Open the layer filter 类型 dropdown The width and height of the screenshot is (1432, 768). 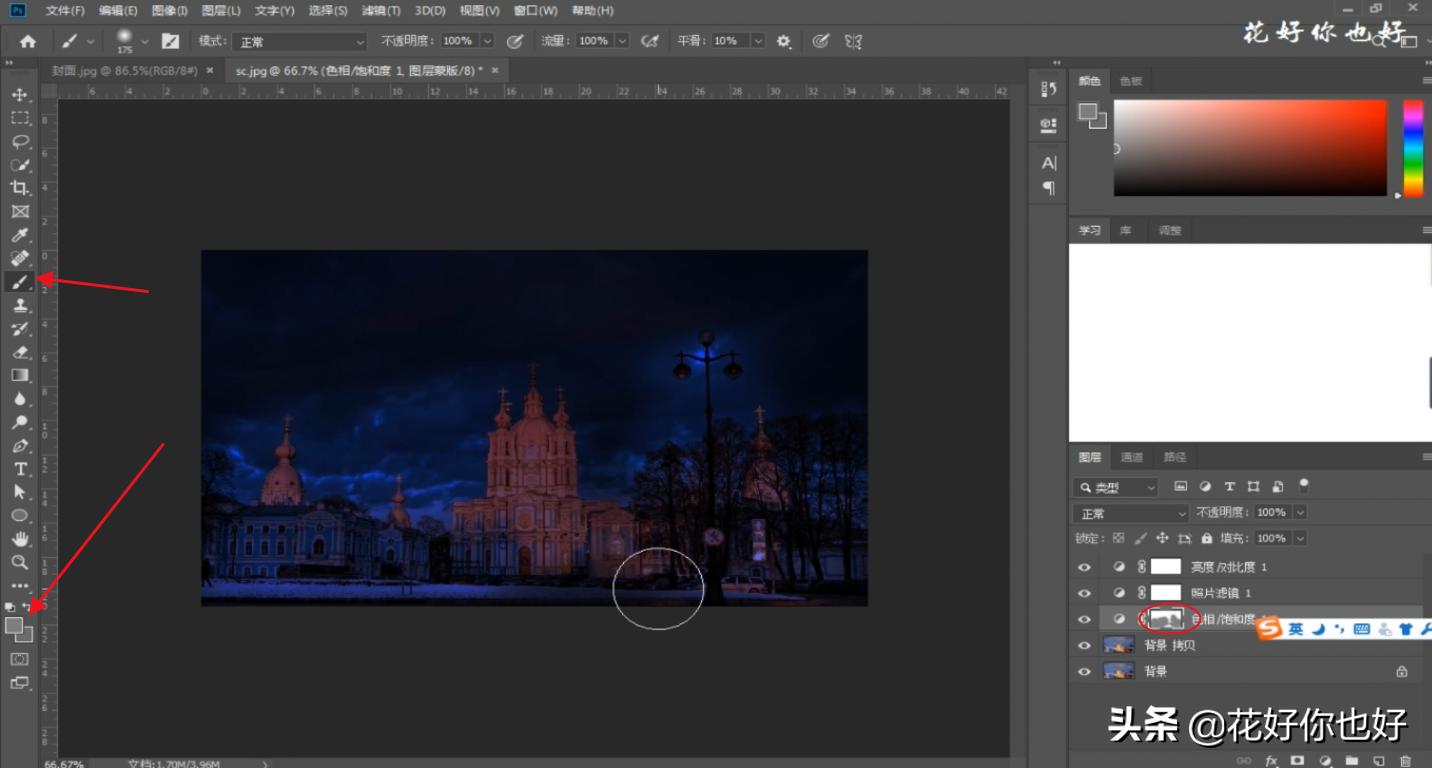point(1116,487)
